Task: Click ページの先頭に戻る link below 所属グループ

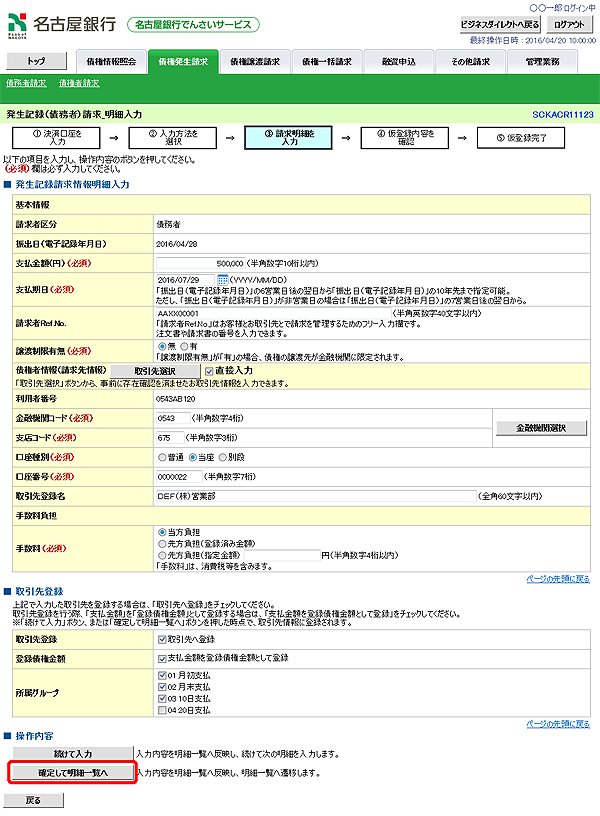Action: tap(558, 724)
